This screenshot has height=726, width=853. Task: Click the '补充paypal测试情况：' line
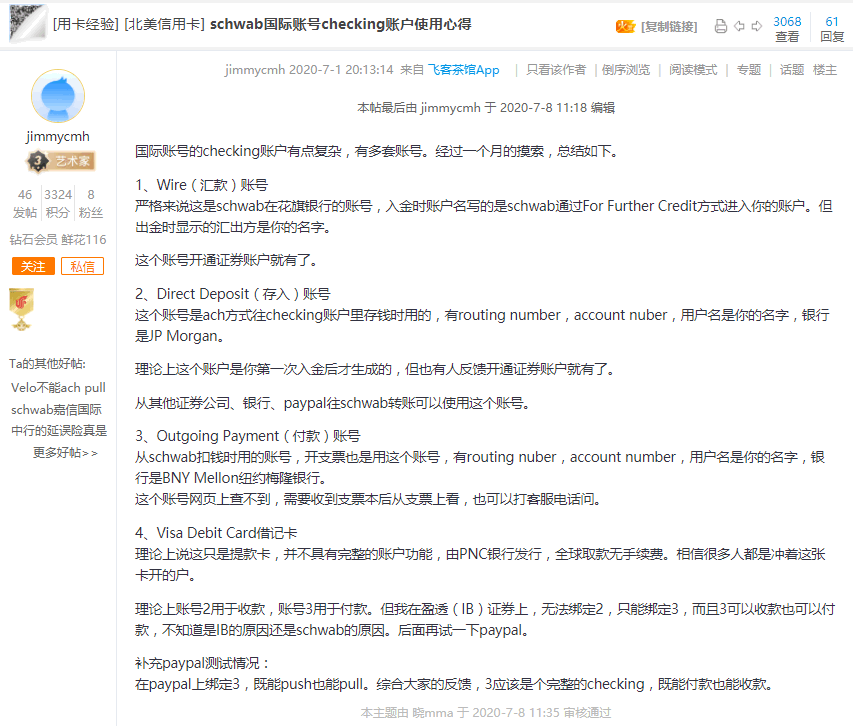202,663
